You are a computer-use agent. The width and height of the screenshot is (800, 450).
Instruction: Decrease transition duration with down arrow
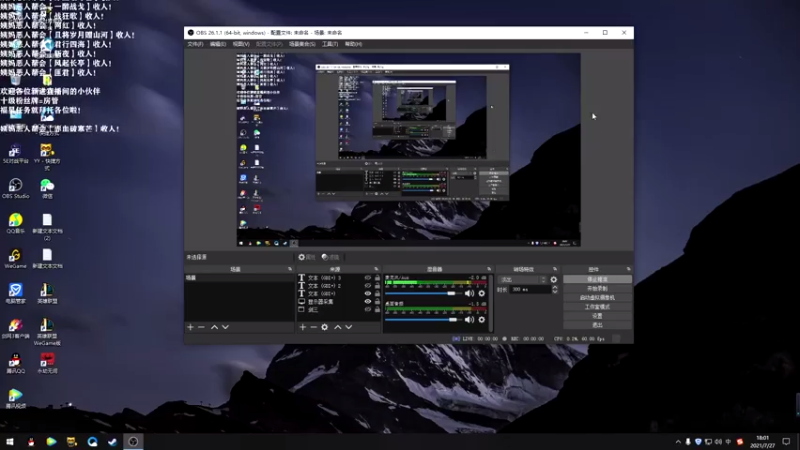click(x=555, y=291)
